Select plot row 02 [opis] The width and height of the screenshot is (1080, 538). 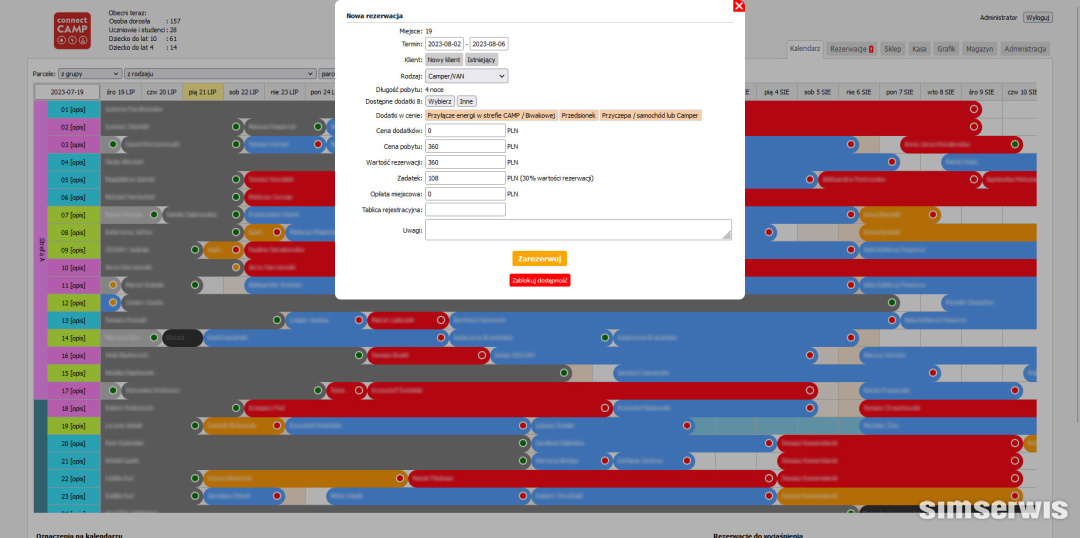click(74, 127)
